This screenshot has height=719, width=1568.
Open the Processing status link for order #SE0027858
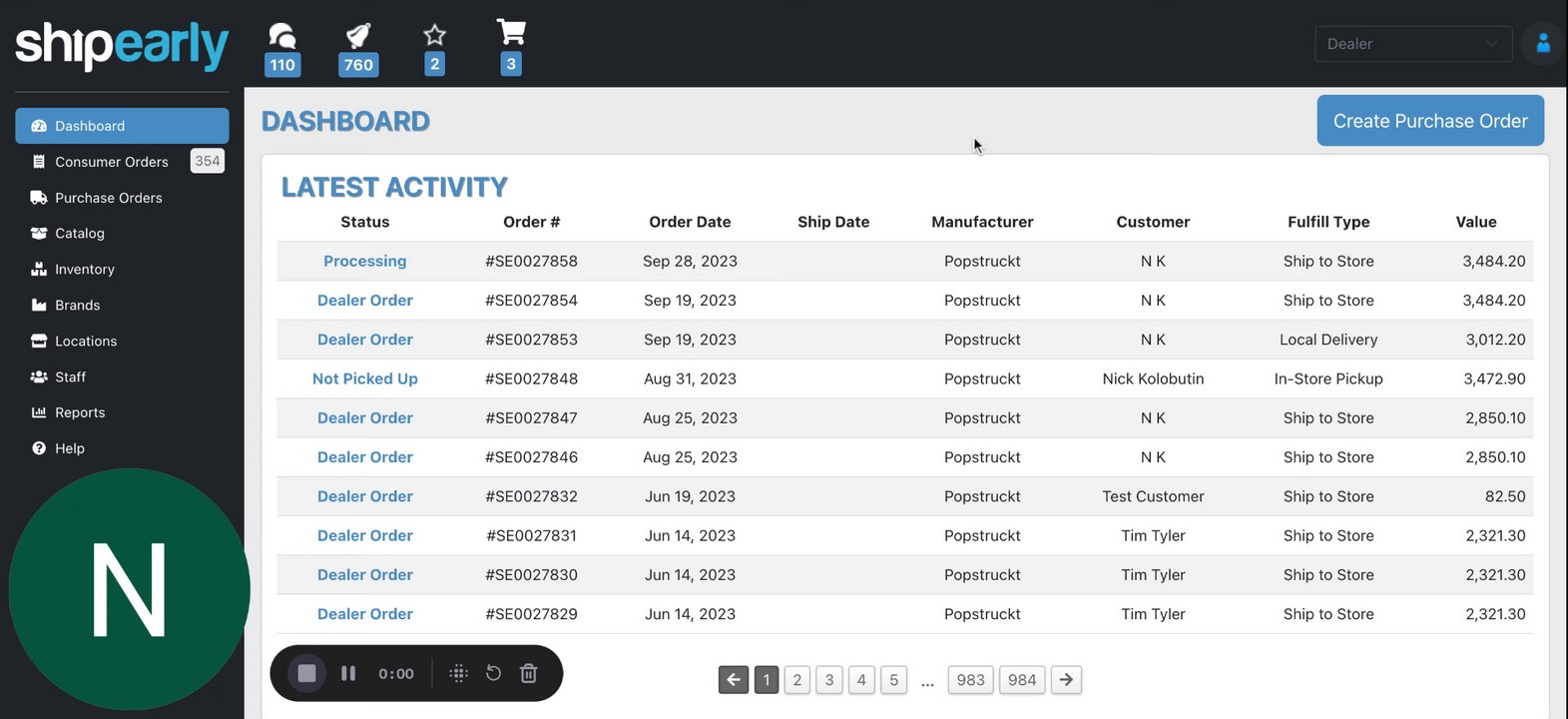[x=364, y=262]
